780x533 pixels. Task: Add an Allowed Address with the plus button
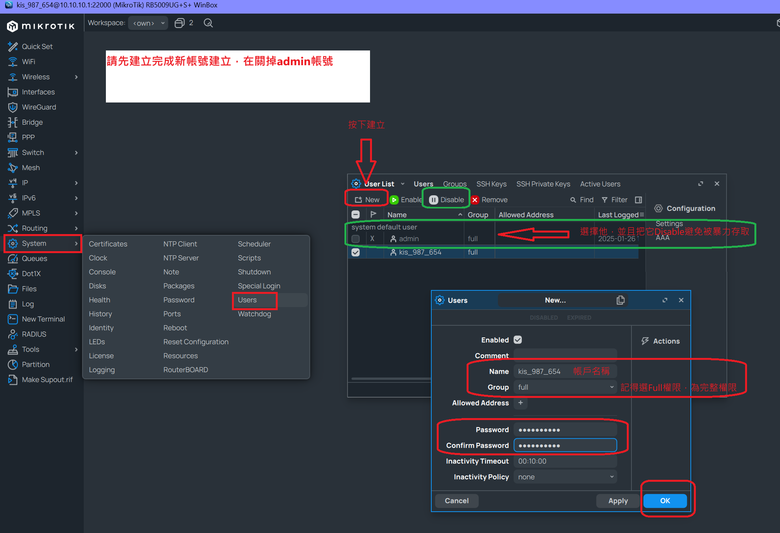(x=520, y=403)
